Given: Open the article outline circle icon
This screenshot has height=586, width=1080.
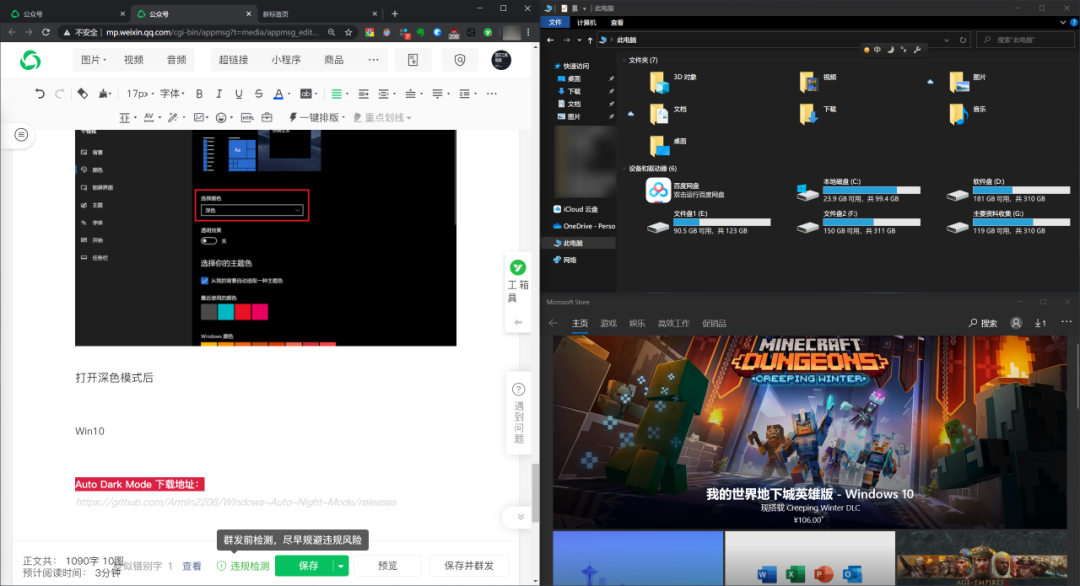Looking at the screenshot, I should tap(21, 135).
